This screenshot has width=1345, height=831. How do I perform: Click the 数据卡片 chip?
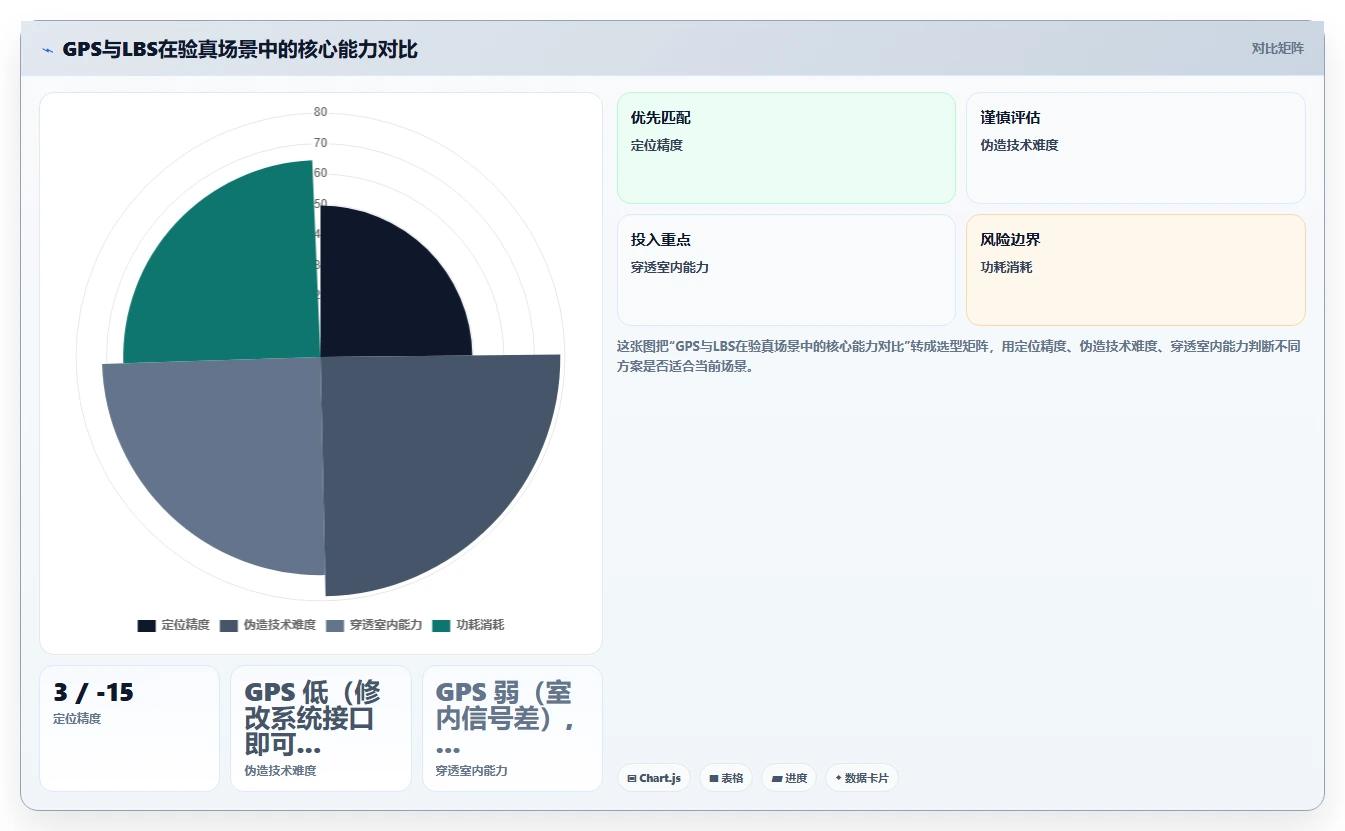click(862, 778)
